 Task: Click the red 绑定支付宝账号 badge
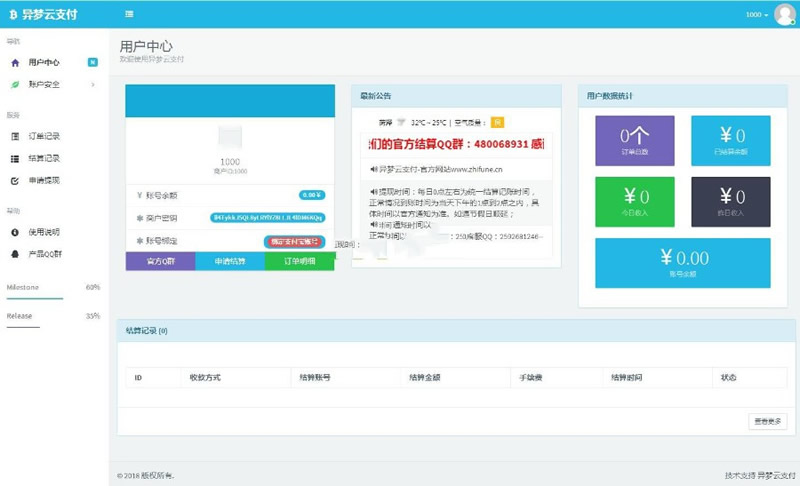point(293,241)
